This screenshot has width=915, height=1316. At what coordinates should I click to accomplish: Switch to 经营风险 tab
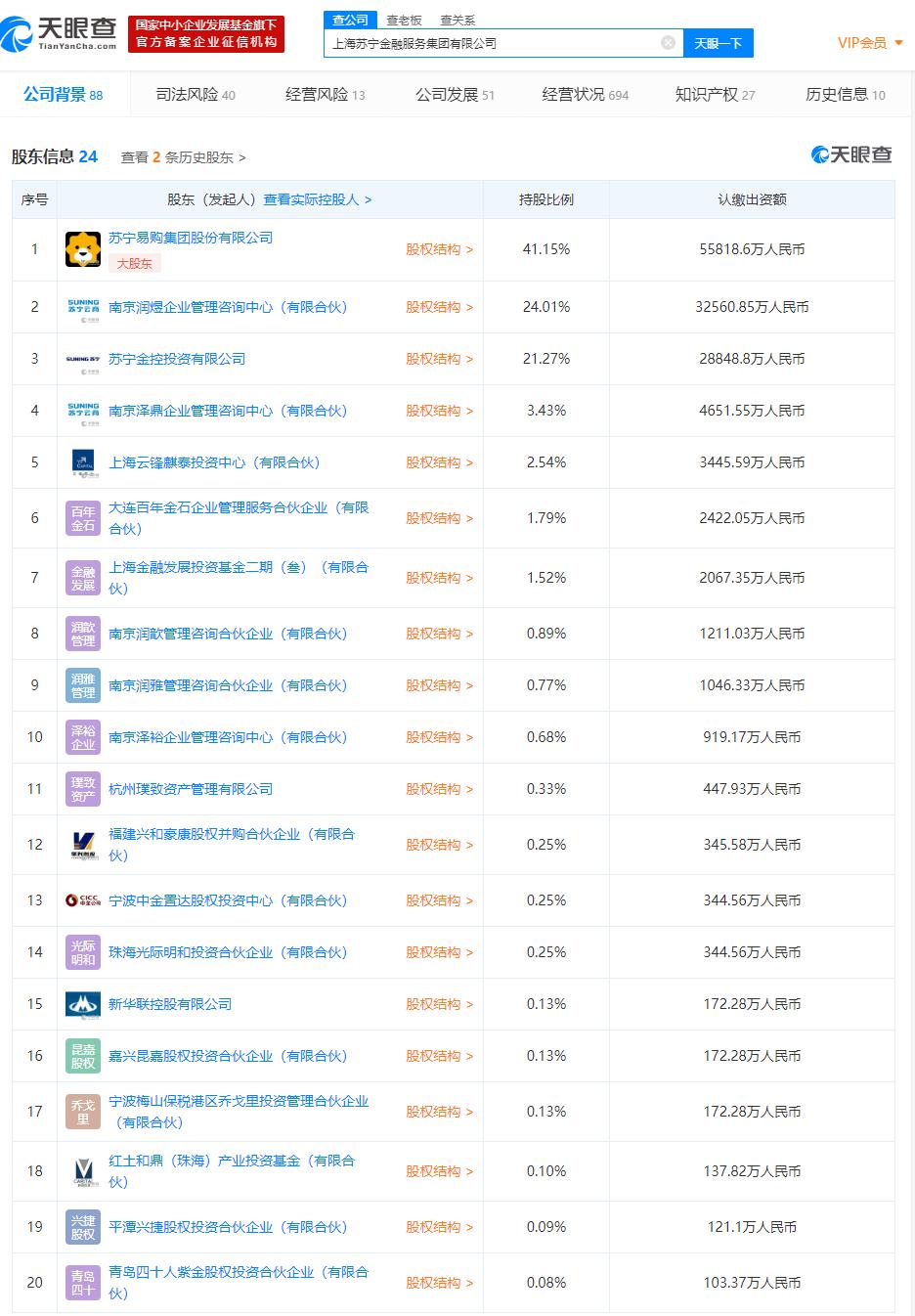(326, 95)
